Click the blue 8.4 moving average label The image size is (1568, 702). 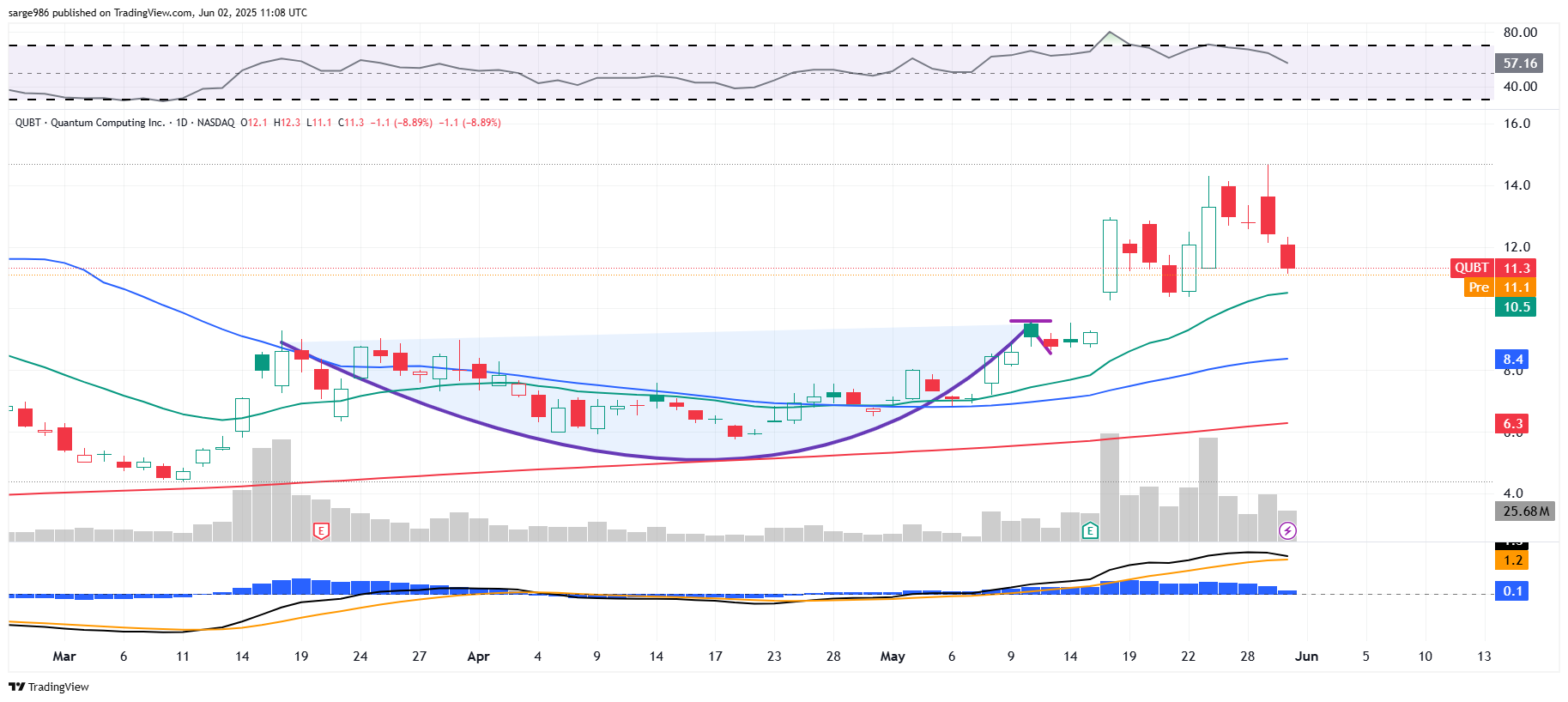coord(1512,360)
